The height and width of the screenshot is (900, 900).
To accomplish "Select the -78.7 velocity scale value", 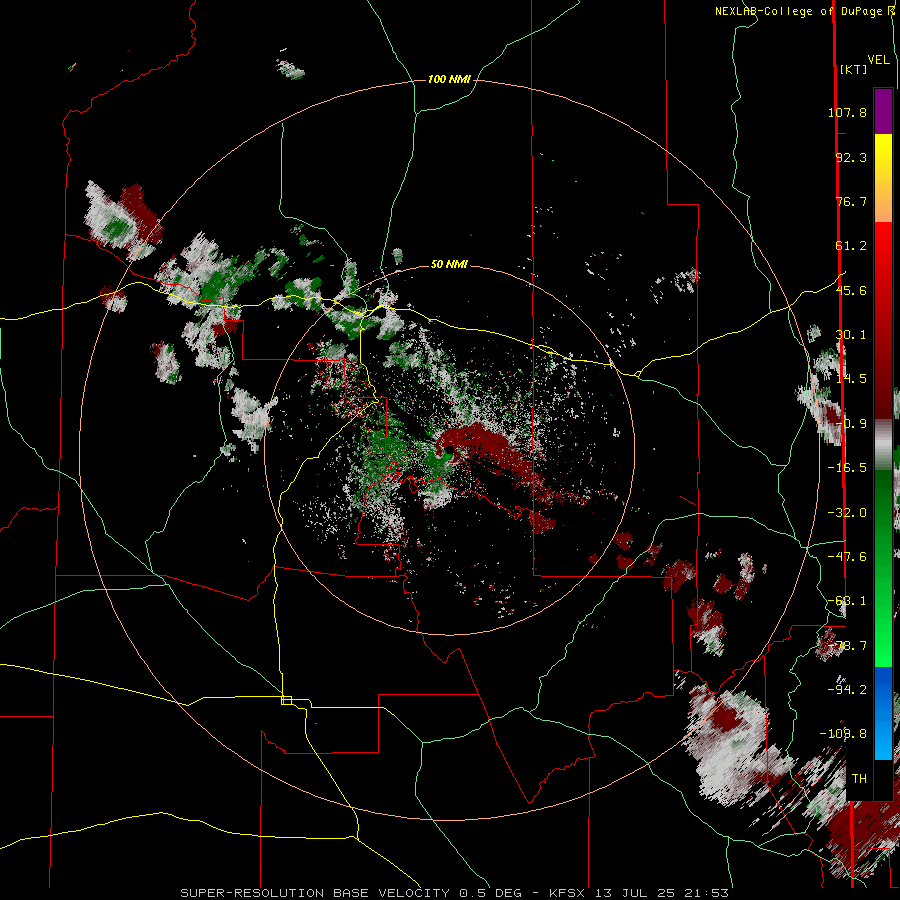I will (847, 646).
